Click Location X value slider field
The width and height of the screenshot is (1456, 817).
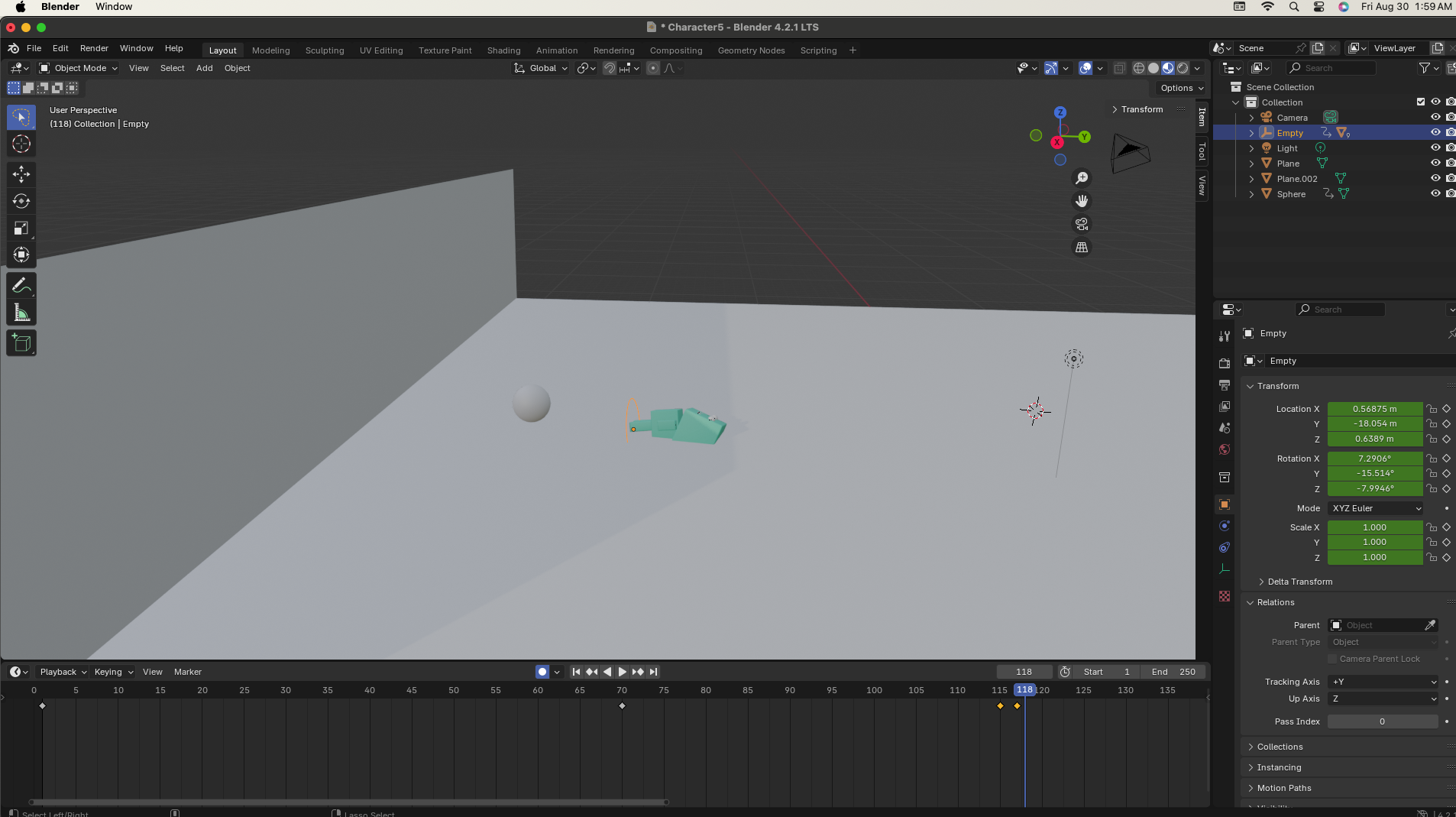coord(1375,409)
